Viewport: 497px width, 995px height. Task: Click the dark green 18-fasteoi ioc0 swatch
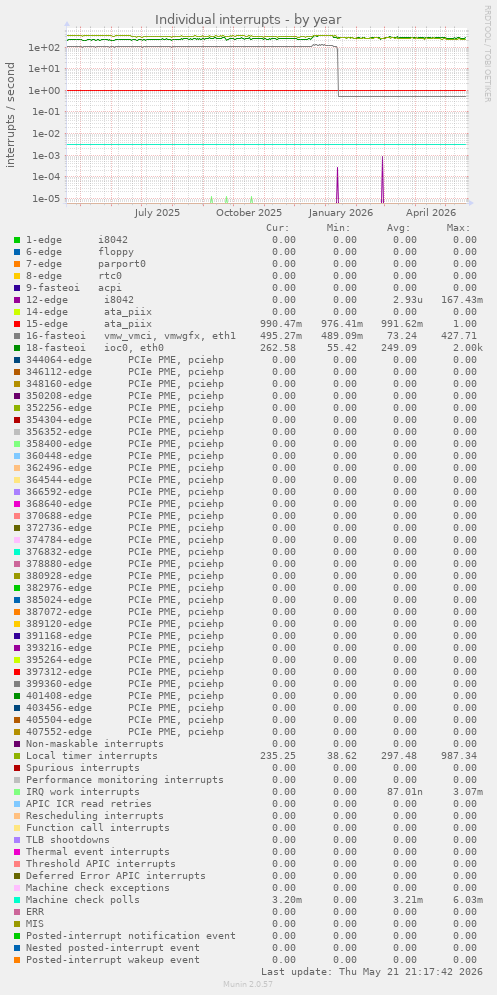17,348
